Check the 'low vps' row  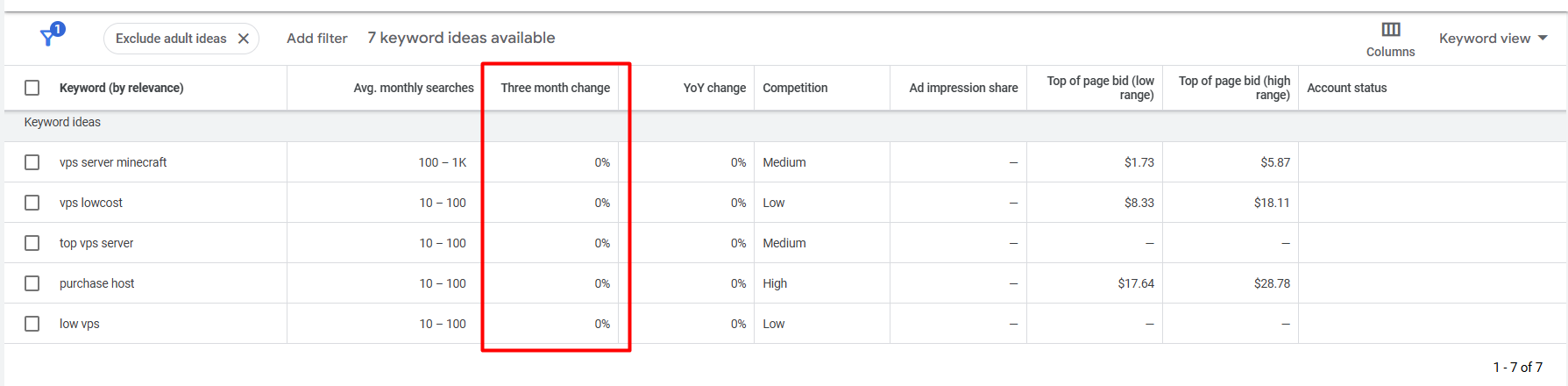(x=32, y=324)
